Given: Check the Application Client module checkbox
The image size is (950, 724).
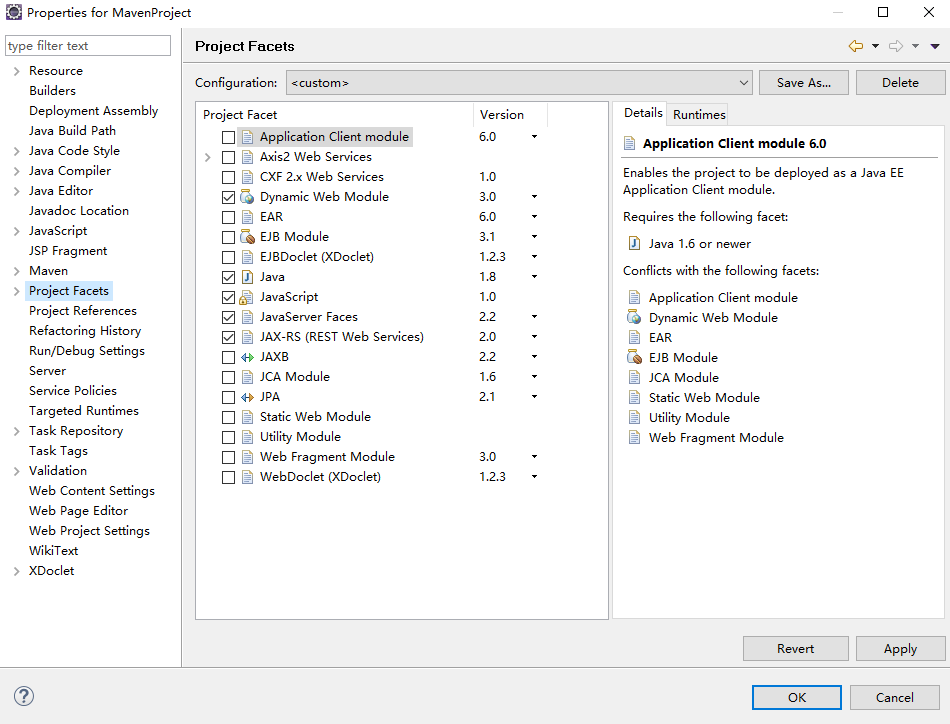Looking at the screenshot, I should coord(228,137).
